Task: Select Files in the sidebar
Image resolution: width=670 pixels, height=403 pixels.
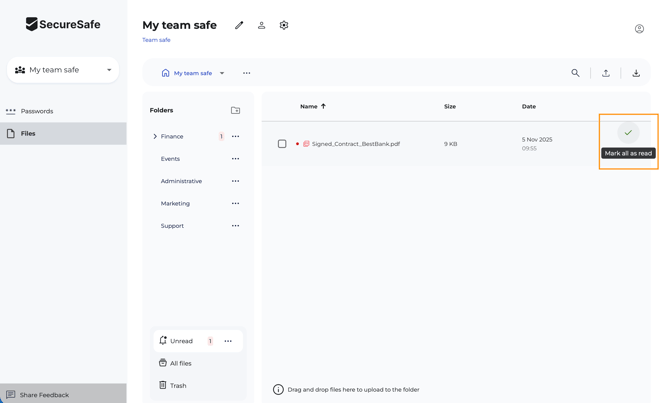Action: click(28, 133)
